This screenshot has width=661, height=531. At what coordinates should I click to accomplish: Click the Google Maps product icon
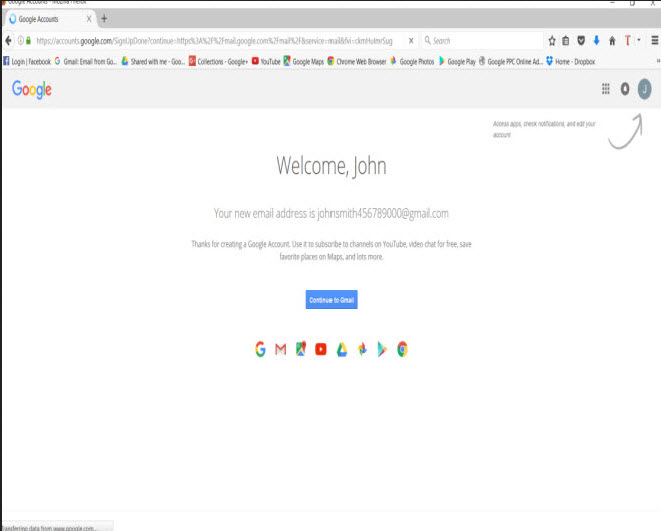301,349
